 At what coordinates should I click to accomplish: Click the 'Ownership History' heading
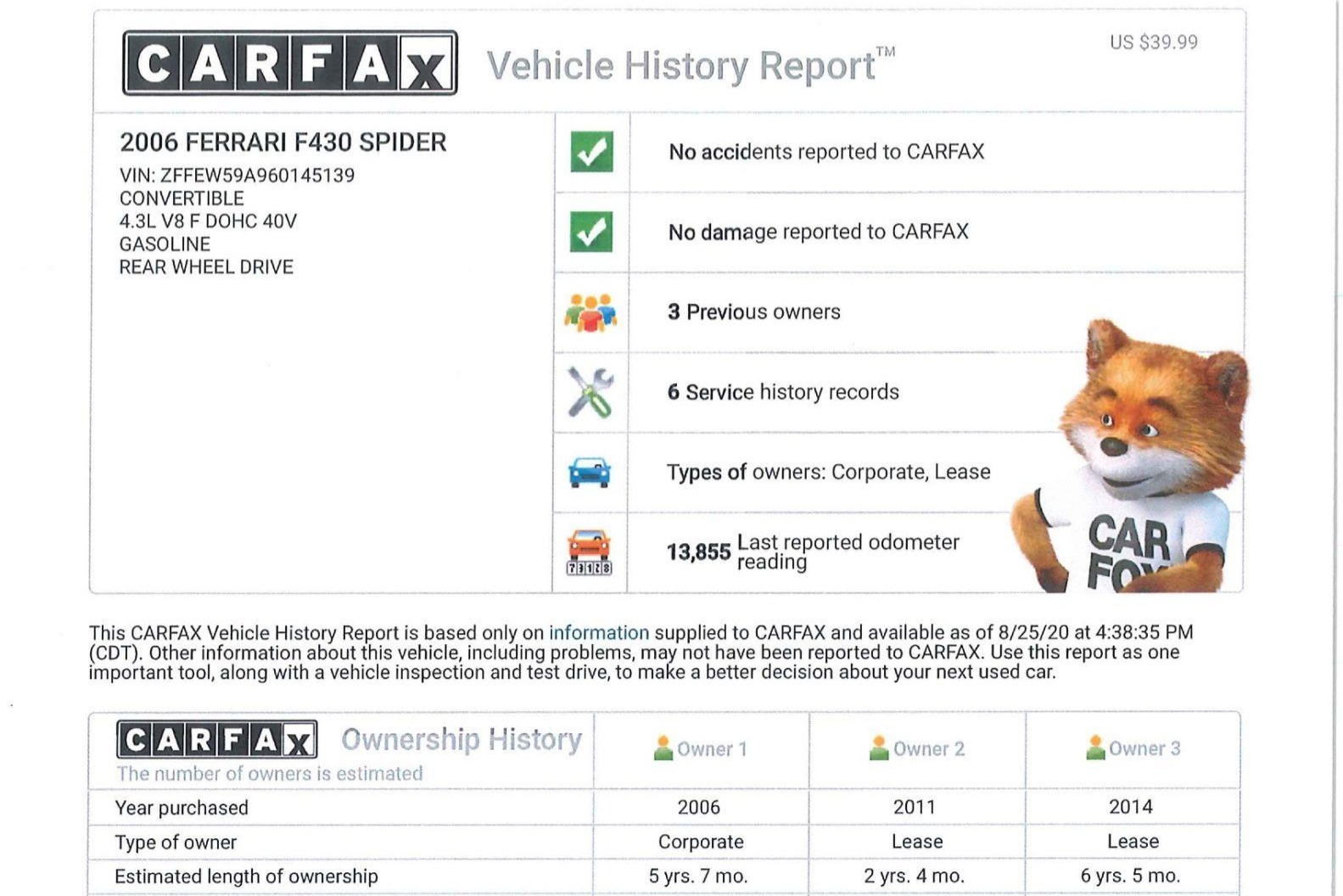[462, 739]
